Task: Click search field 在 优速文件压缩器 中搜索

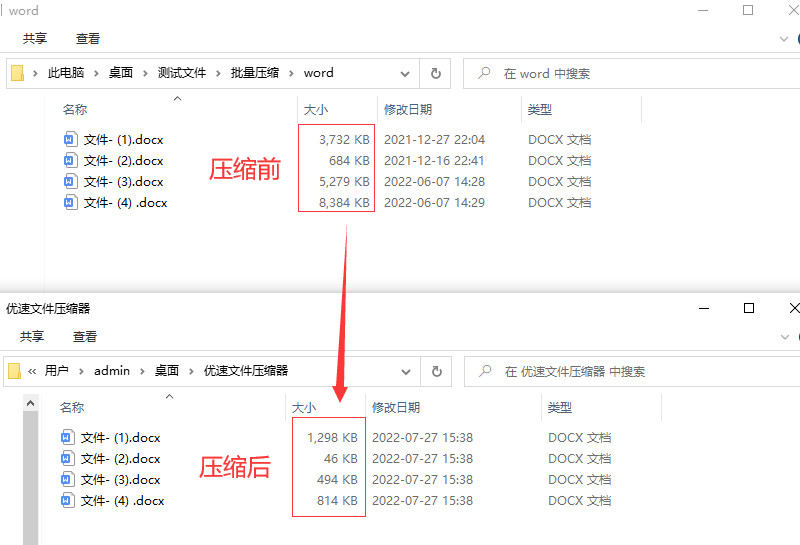Action: click(x=632, y=371)
